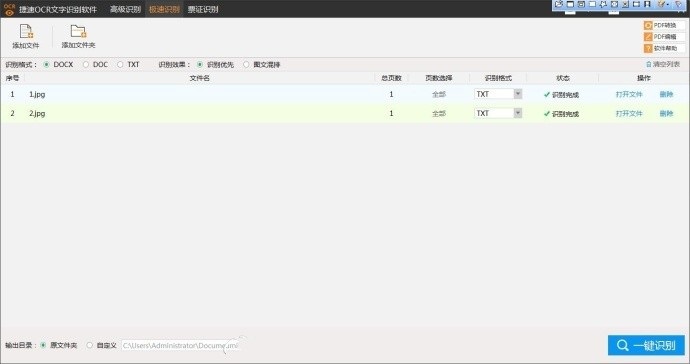The height and width of the screenshot is (364, 690).
Task: Click the custom output path field
Action: tap(180, 346)
